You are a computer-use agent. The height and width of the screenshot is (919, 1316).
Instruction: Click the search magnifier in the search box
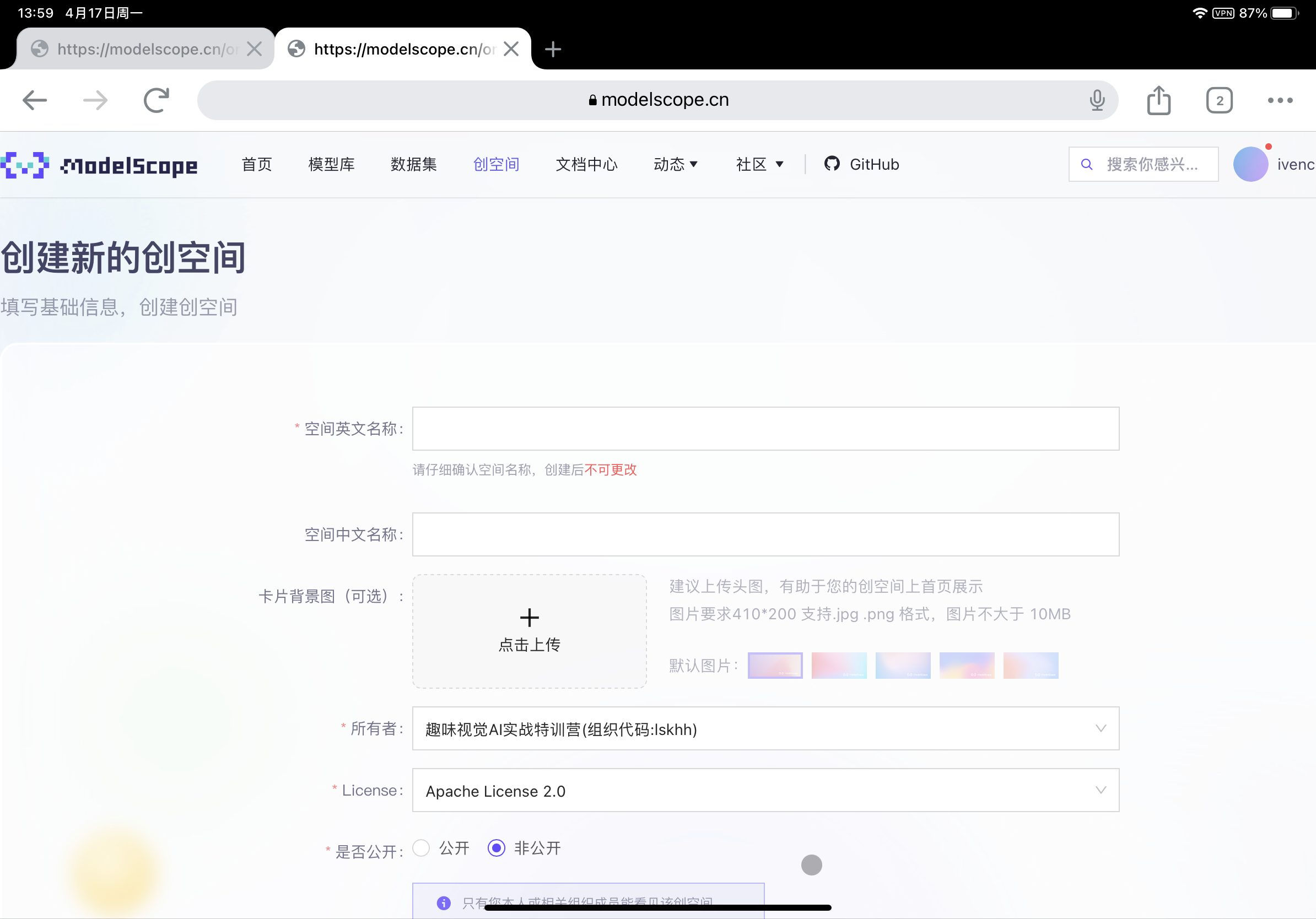coord(1087,164)
